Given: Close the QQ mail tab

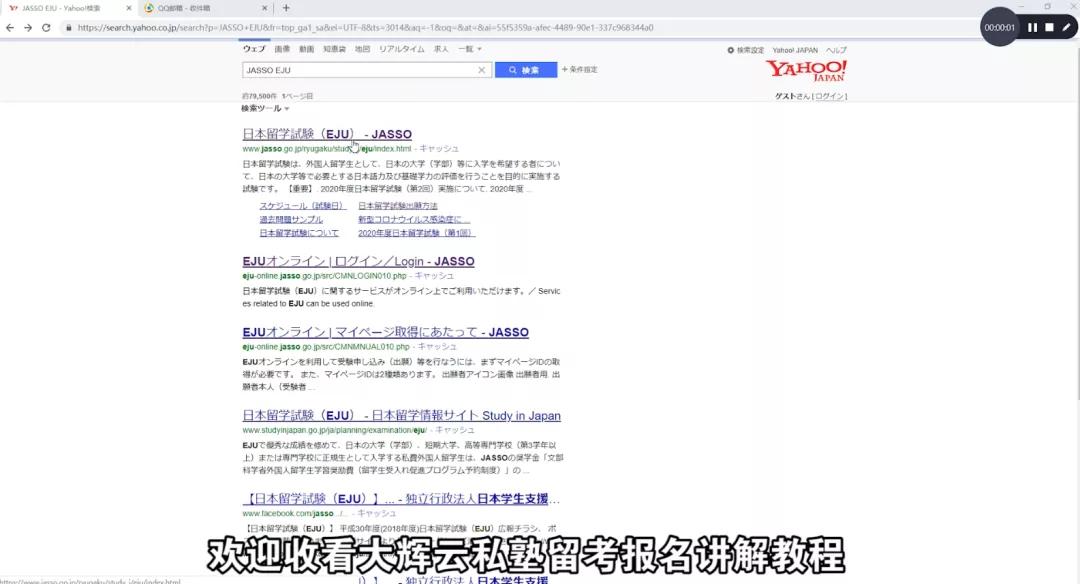Looking at the screenshot, I should pyautogui.click(x=264, y=8).
